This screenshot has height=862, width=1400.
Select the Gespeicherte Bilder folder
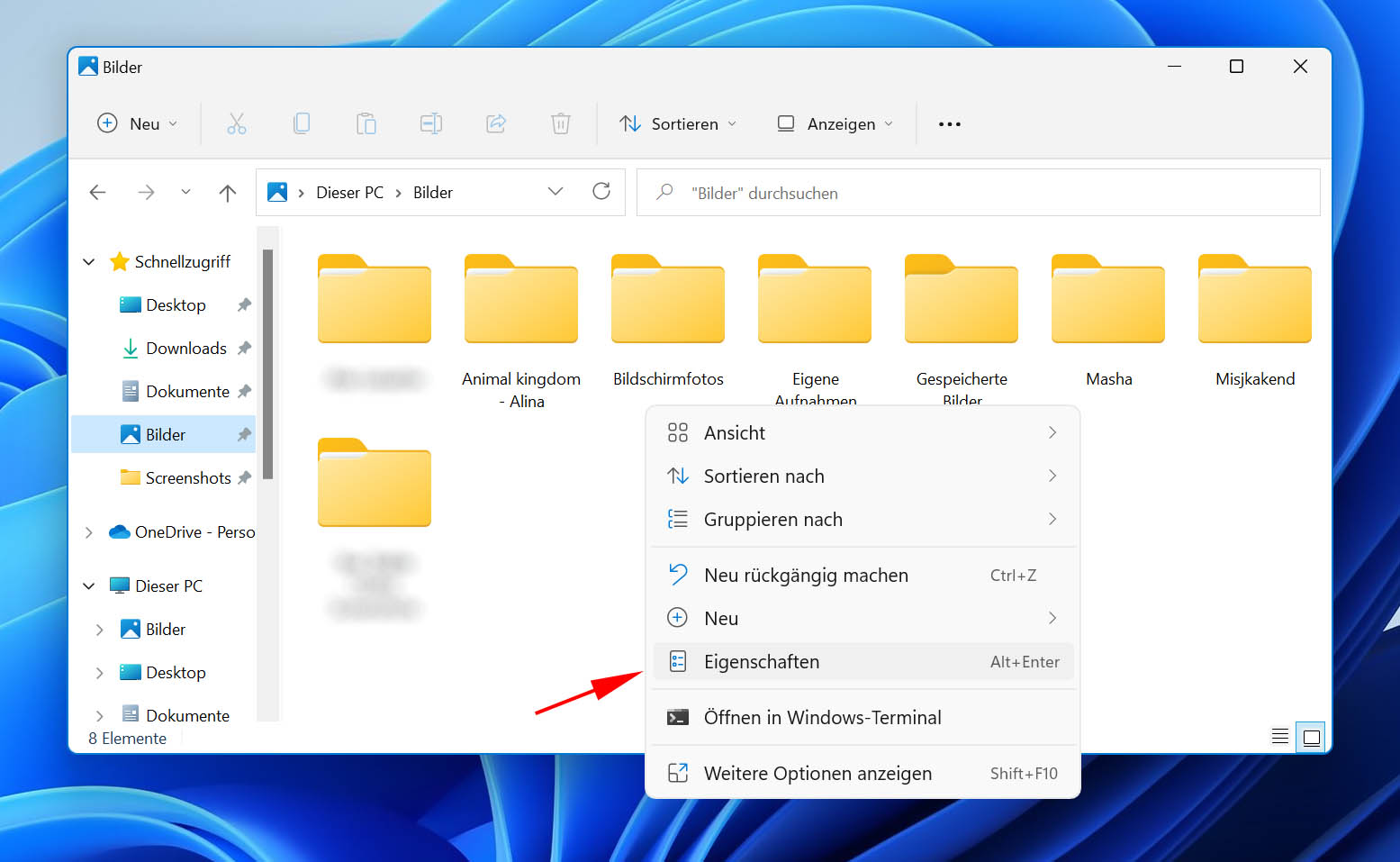click(962, 328)
